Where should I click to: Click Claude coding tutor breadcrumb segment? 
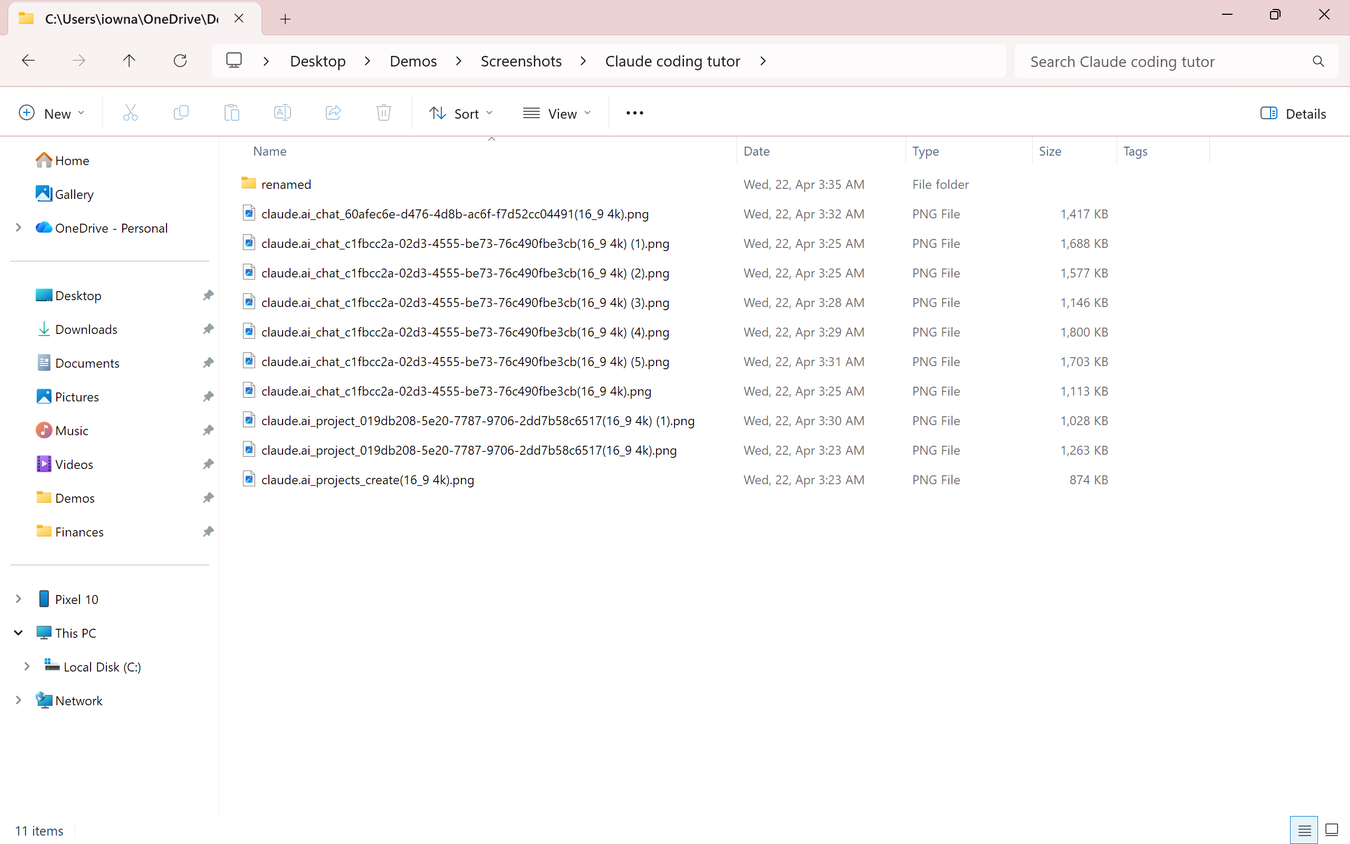(673, 61)
